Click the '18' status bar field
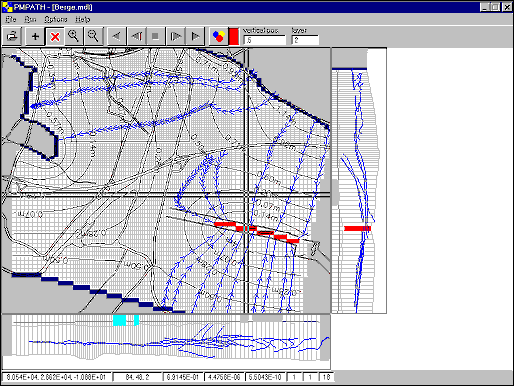The height and width of the screenshot is (386, 514). pyautogui.click(x=326, y=377)
